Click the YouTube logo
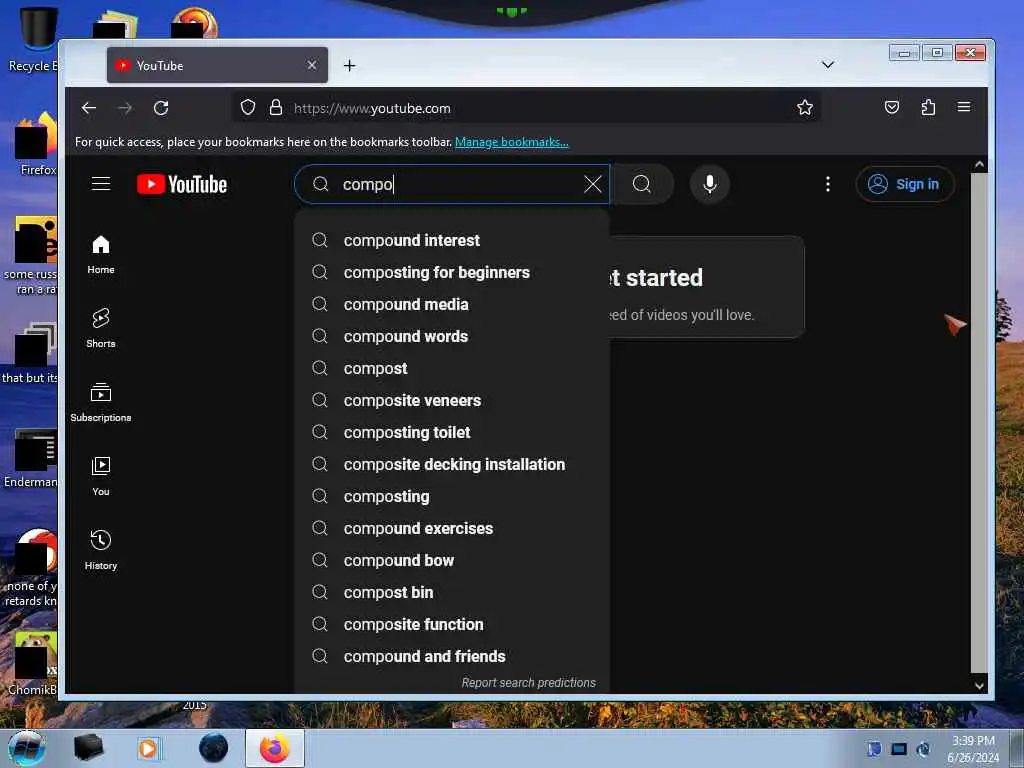This screenshot has width=1024, height=768. [x=182, y=184]
